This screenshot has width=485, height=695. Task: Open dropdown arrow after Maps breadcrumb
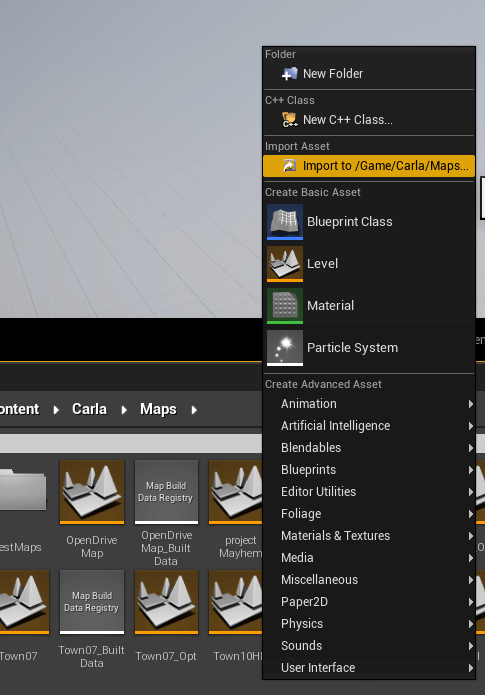pos(194,410)
